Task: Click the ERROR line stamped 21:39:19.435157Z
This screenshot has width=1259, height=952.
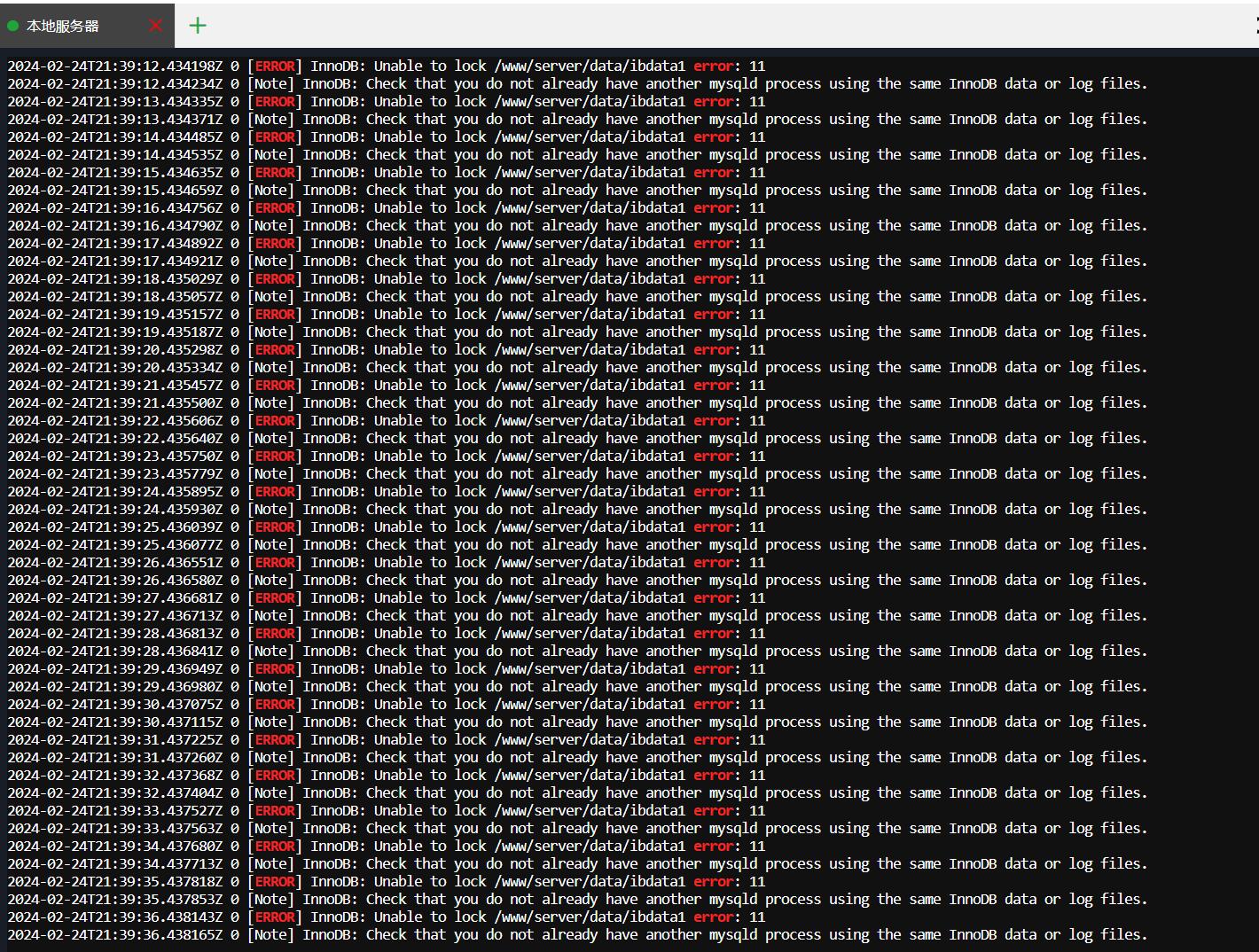Action: [x=387, y=314]
